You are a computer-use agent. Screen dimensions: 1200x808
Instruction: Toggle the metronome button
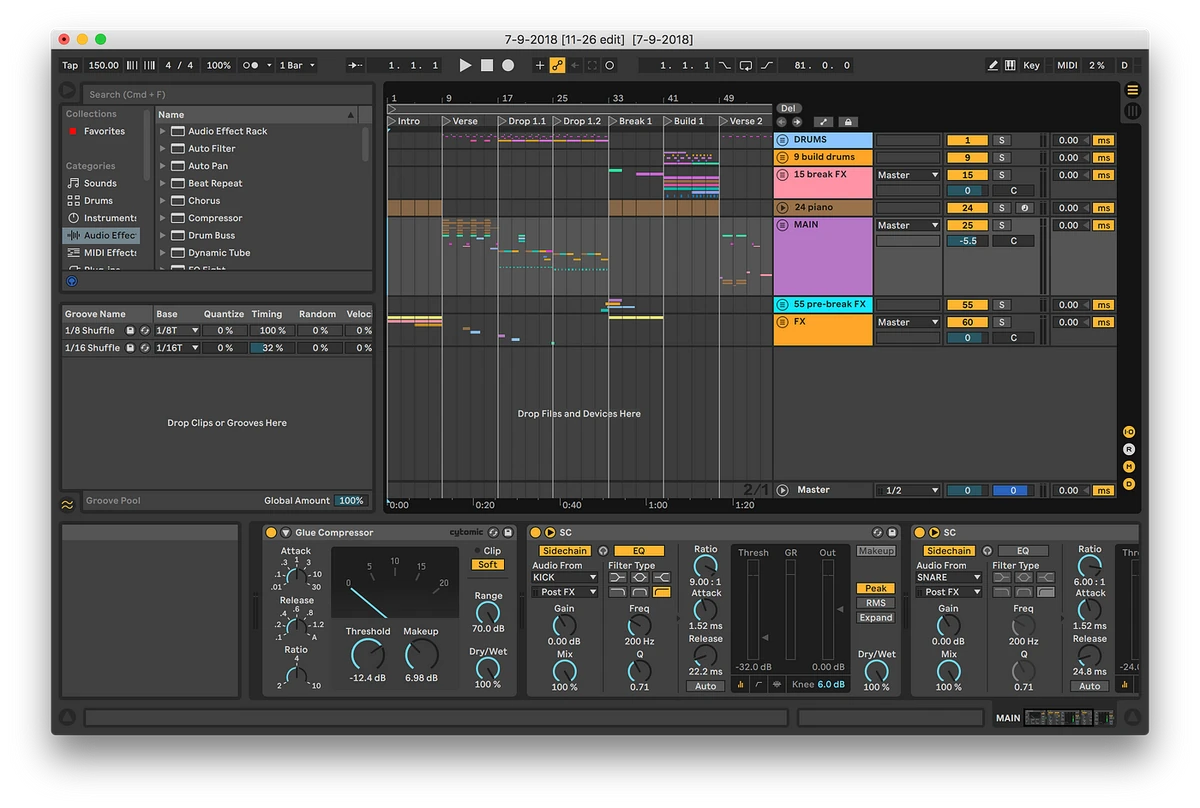click(252, 65)
